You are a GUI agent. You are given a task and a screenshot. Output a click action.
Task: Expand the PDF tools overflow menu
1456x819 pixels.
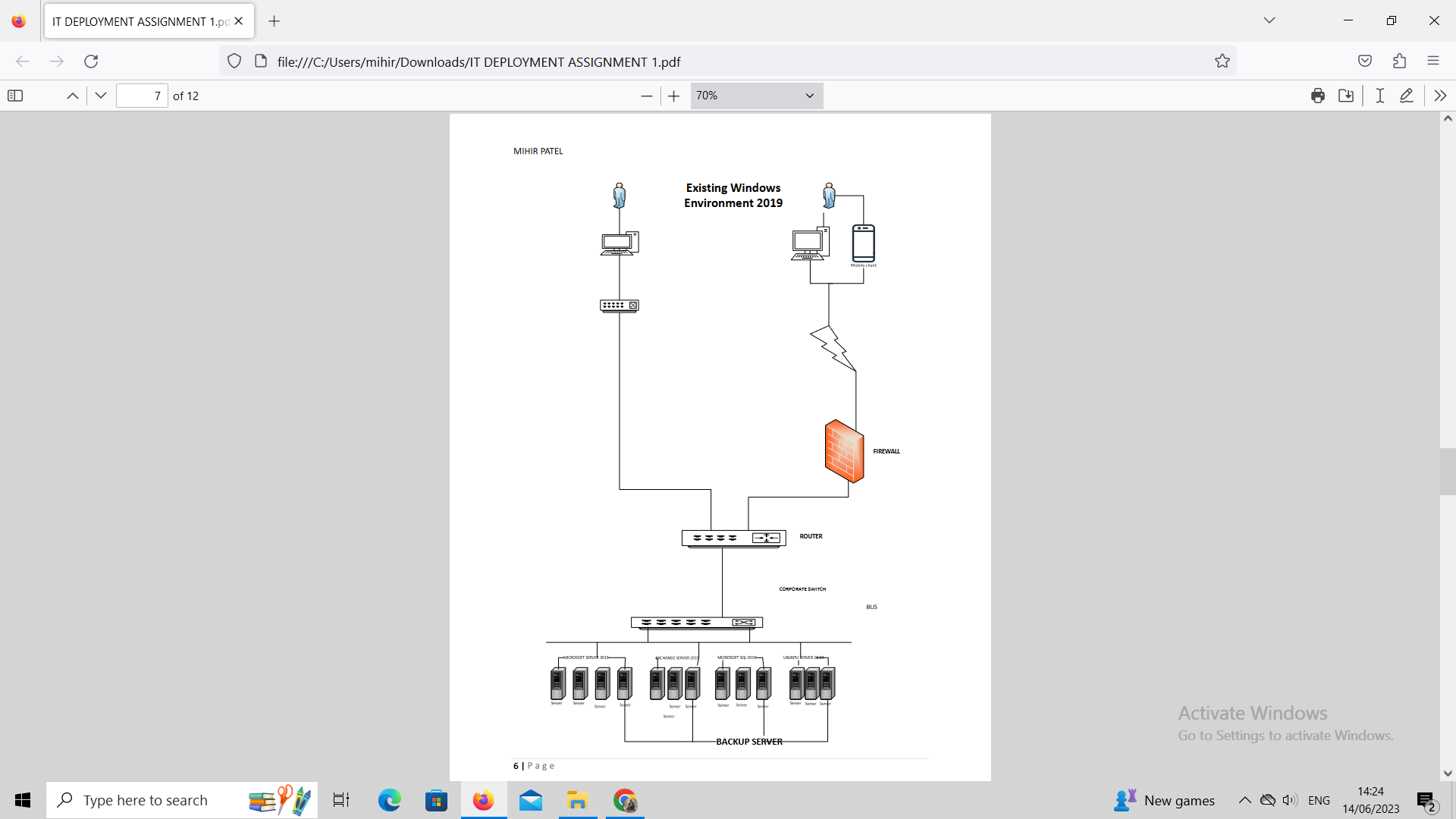point(1440,96)
